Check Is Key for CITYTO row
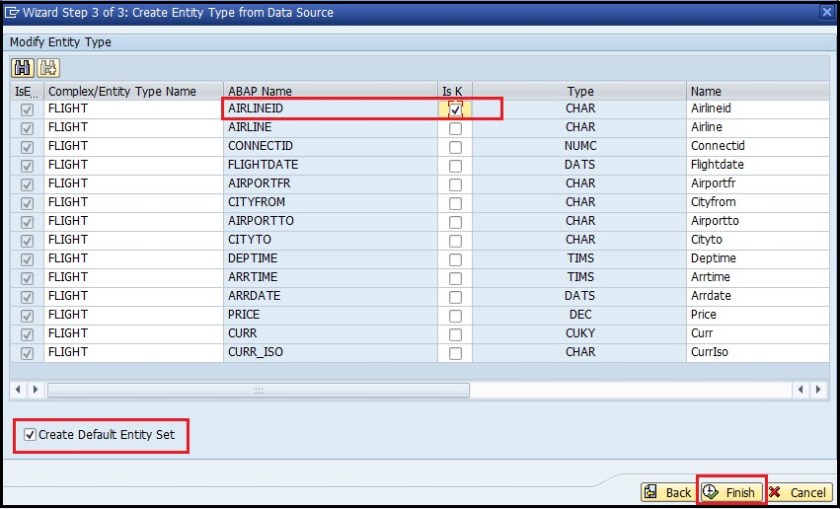This screenshot has height=509, width=840. (x=455, y=241)
